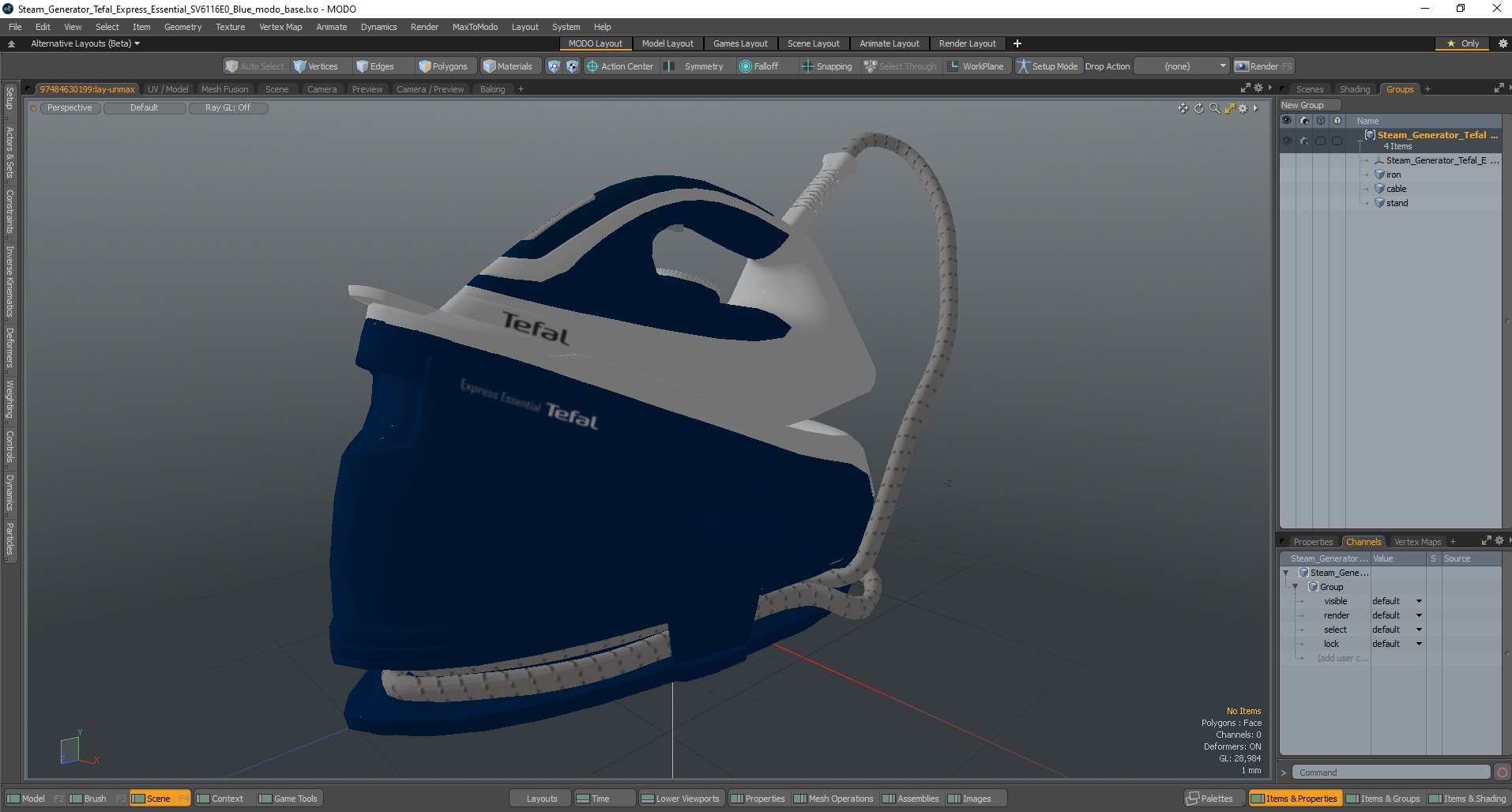Image resolution: width=1512 pixels, height=812 pixels.
Task: Open the Geometry menu
Action: coord(182,27)
